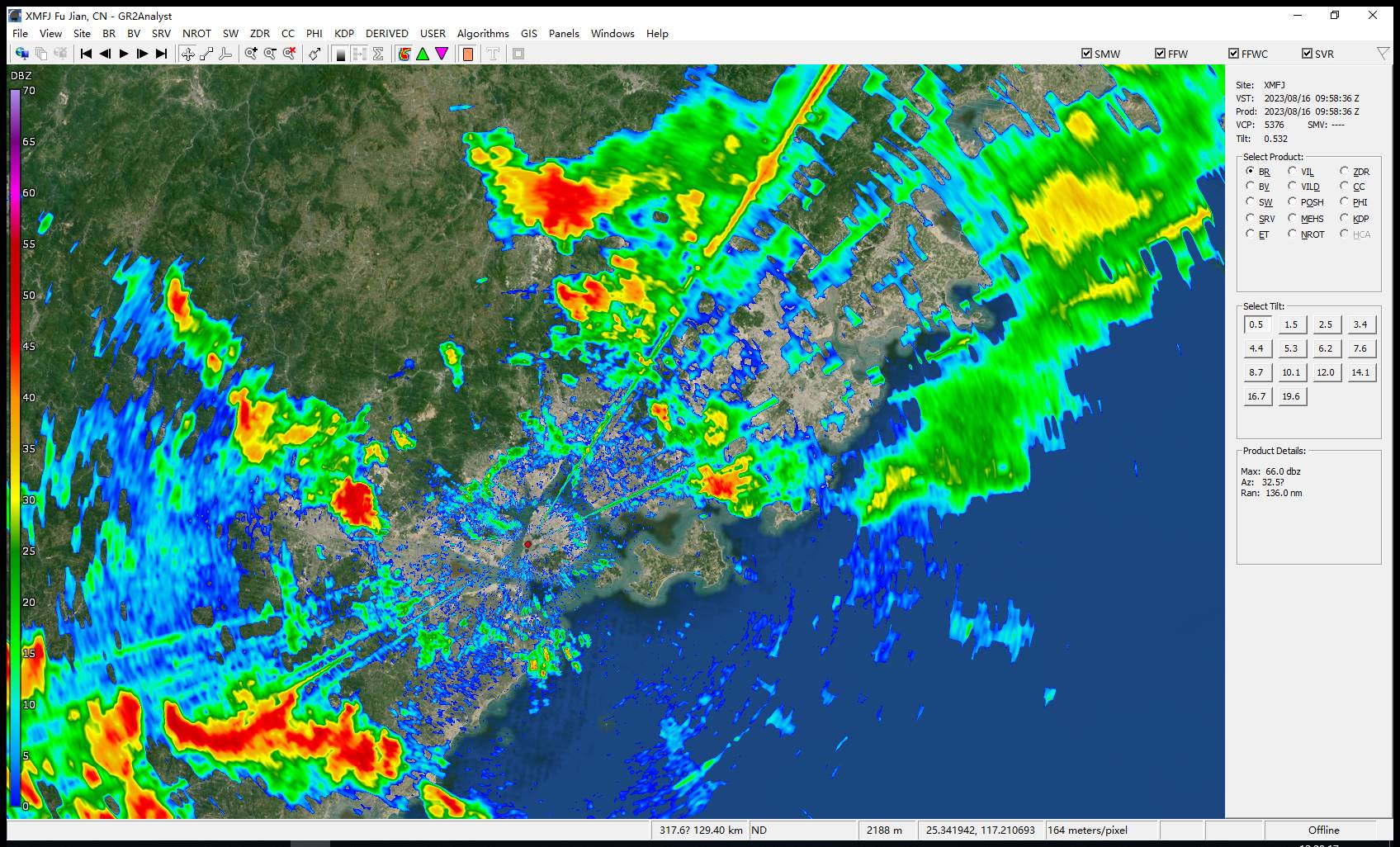Viewport: 1400px width, 847px height.
Task: Click the warnings filter funnel icon
Action: click(1383, 54)
